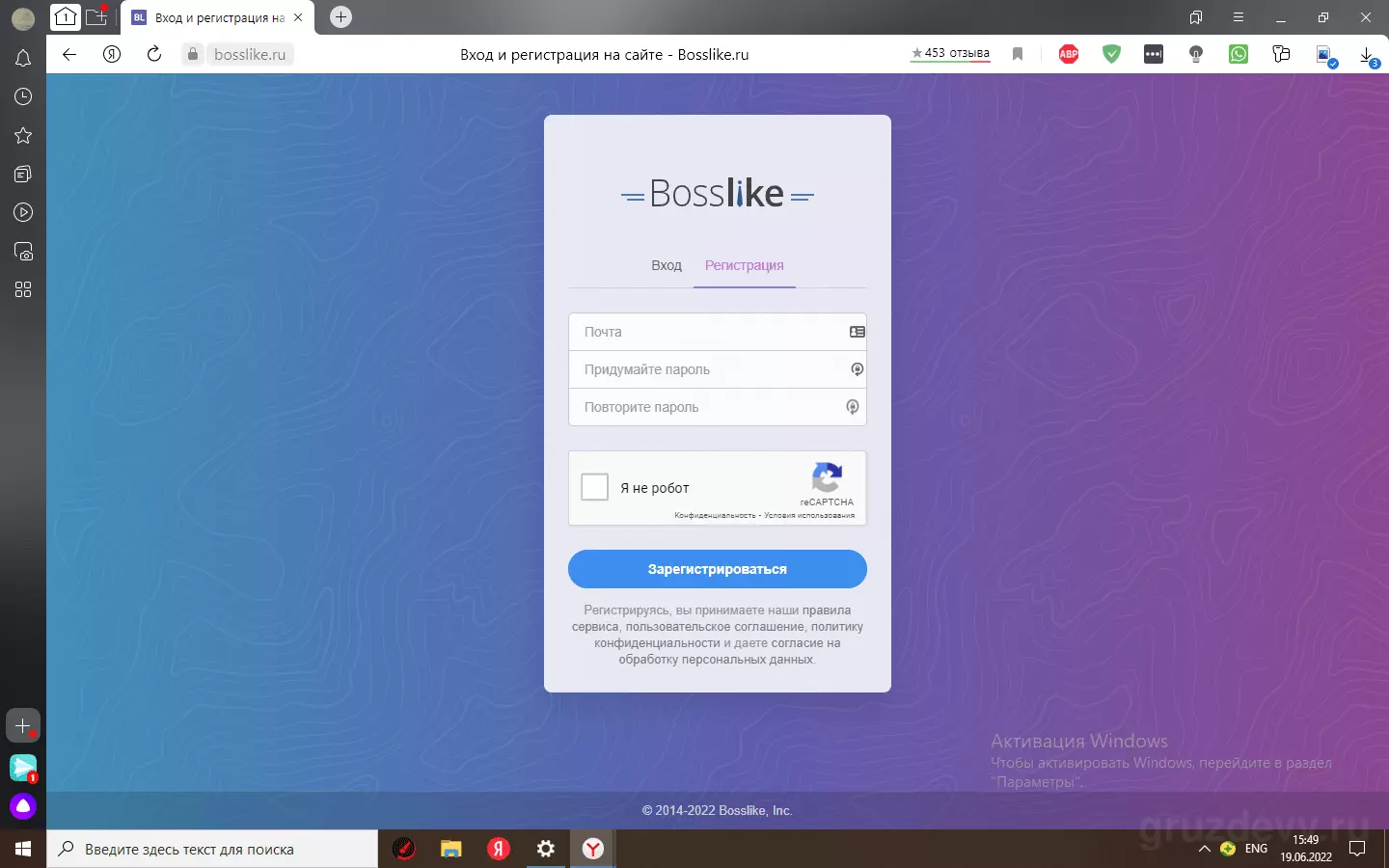This screenshot has height=868, width=1389.
Task: Expand hidden system tray icons
Action: point(1204,849)
